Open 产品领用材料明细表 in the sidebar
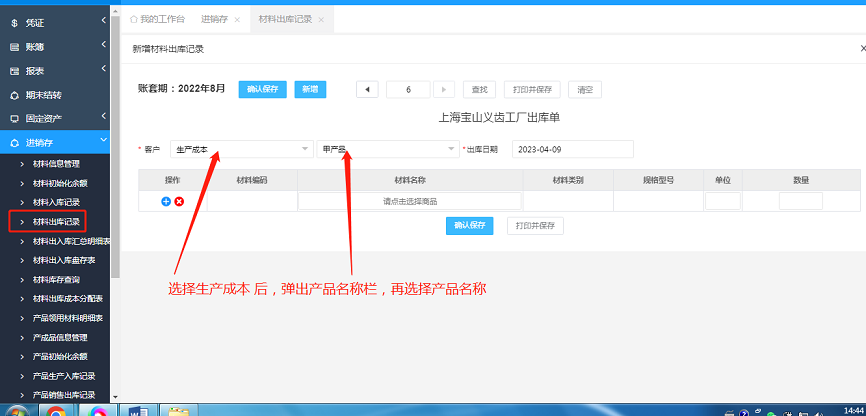Screen dimensions: 866x416 click(x=67, y=318)
